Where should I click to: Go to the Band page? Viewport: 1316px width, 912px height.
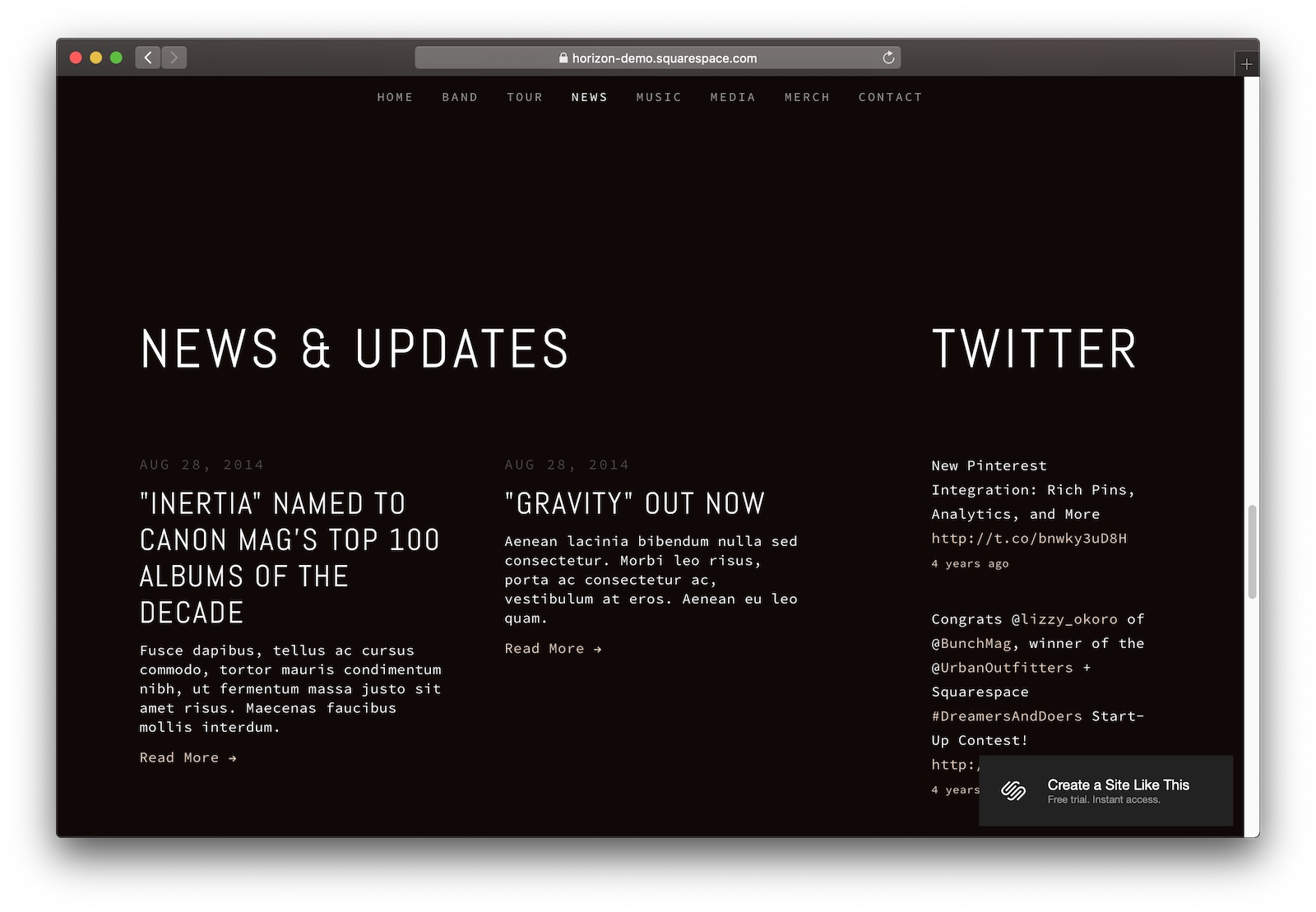point(460,97)
